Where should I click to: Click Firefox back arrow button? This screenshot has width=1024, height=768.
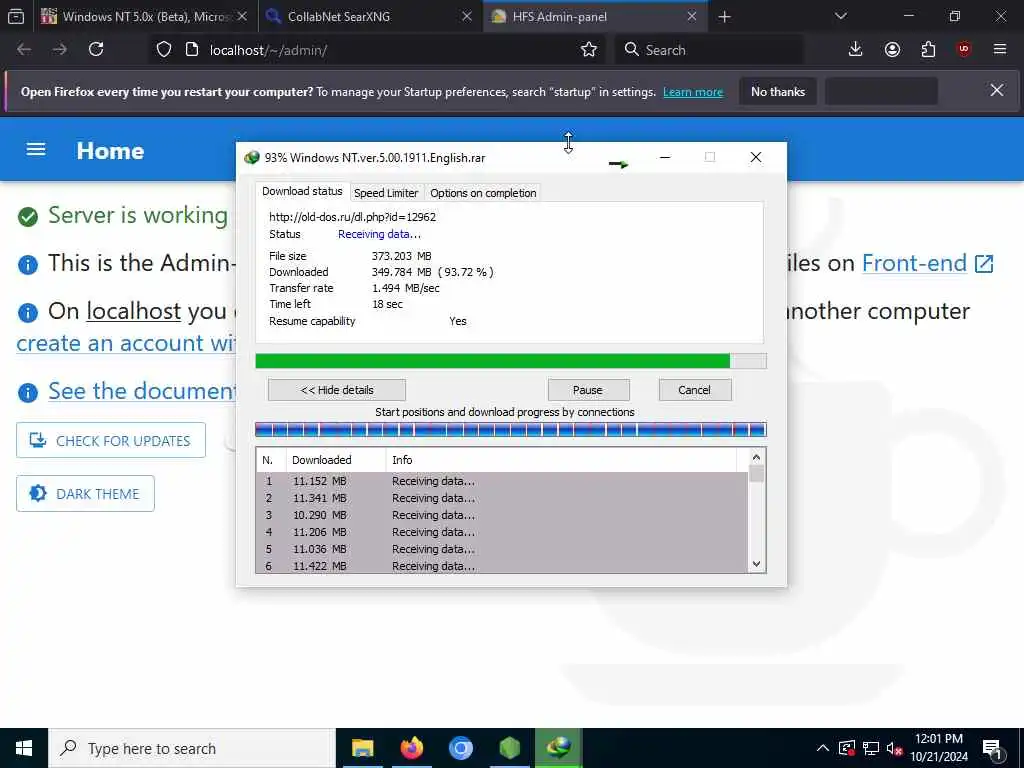pos(24,50)
